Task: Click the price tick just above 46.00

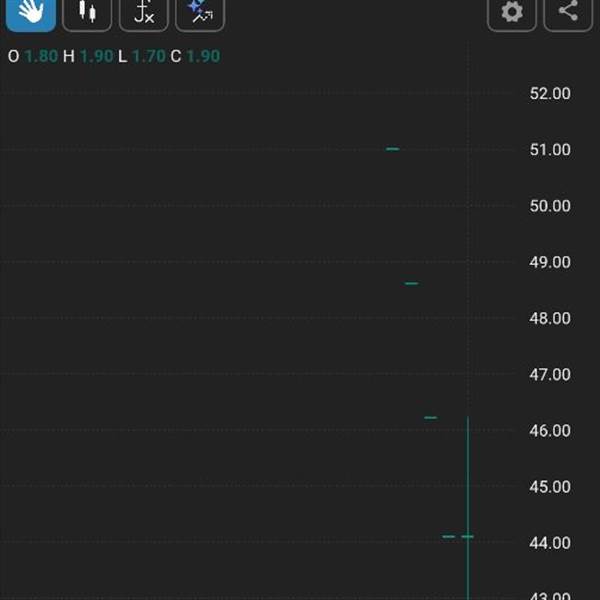Action: 430,417
